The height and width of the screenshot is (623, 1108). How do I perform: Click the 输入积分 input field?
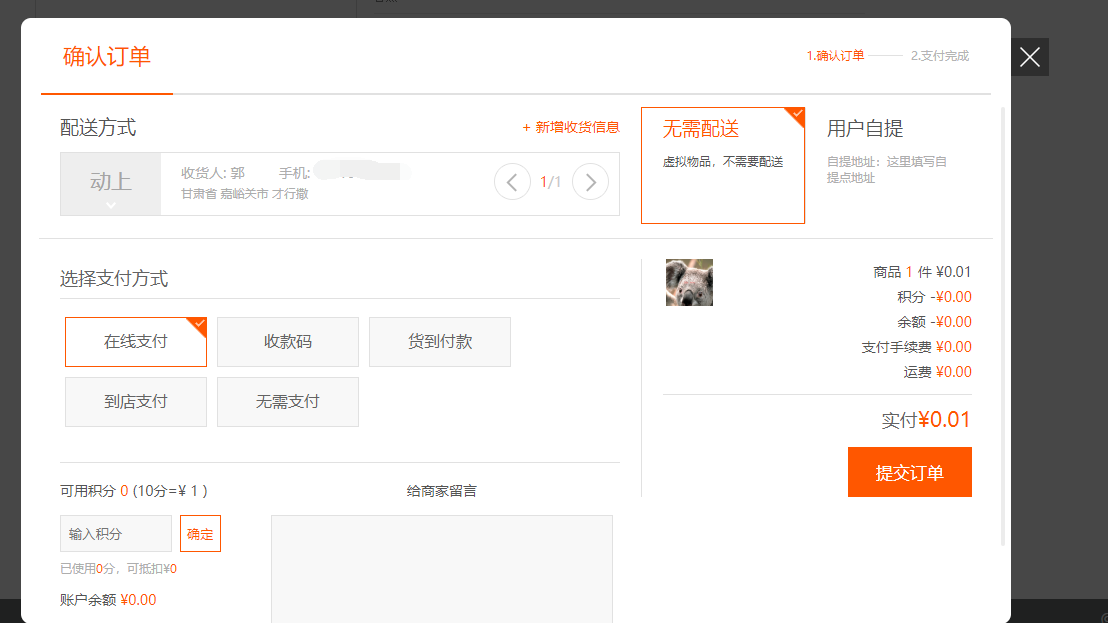(116, 534)
